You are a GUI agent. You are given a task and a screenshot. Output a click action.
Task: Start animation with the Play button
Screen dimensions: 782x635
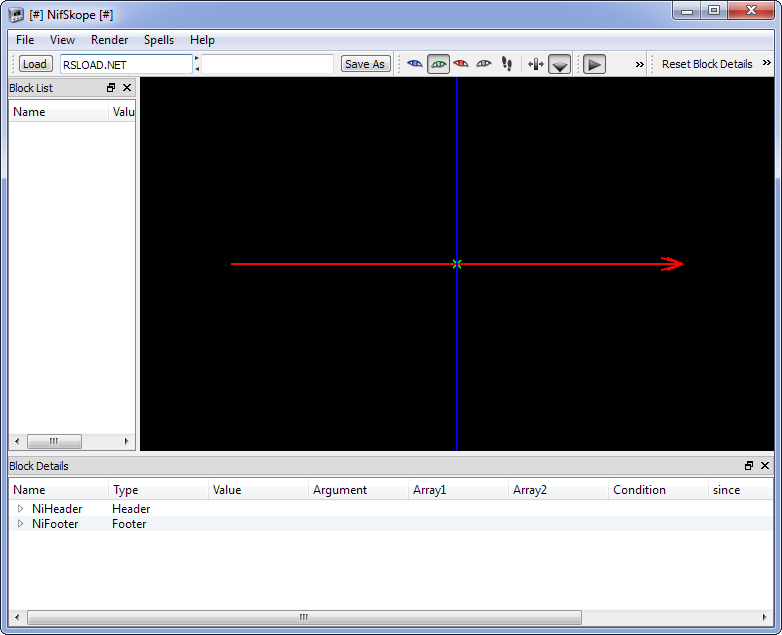pyautogui.click(x=594, y=64)
